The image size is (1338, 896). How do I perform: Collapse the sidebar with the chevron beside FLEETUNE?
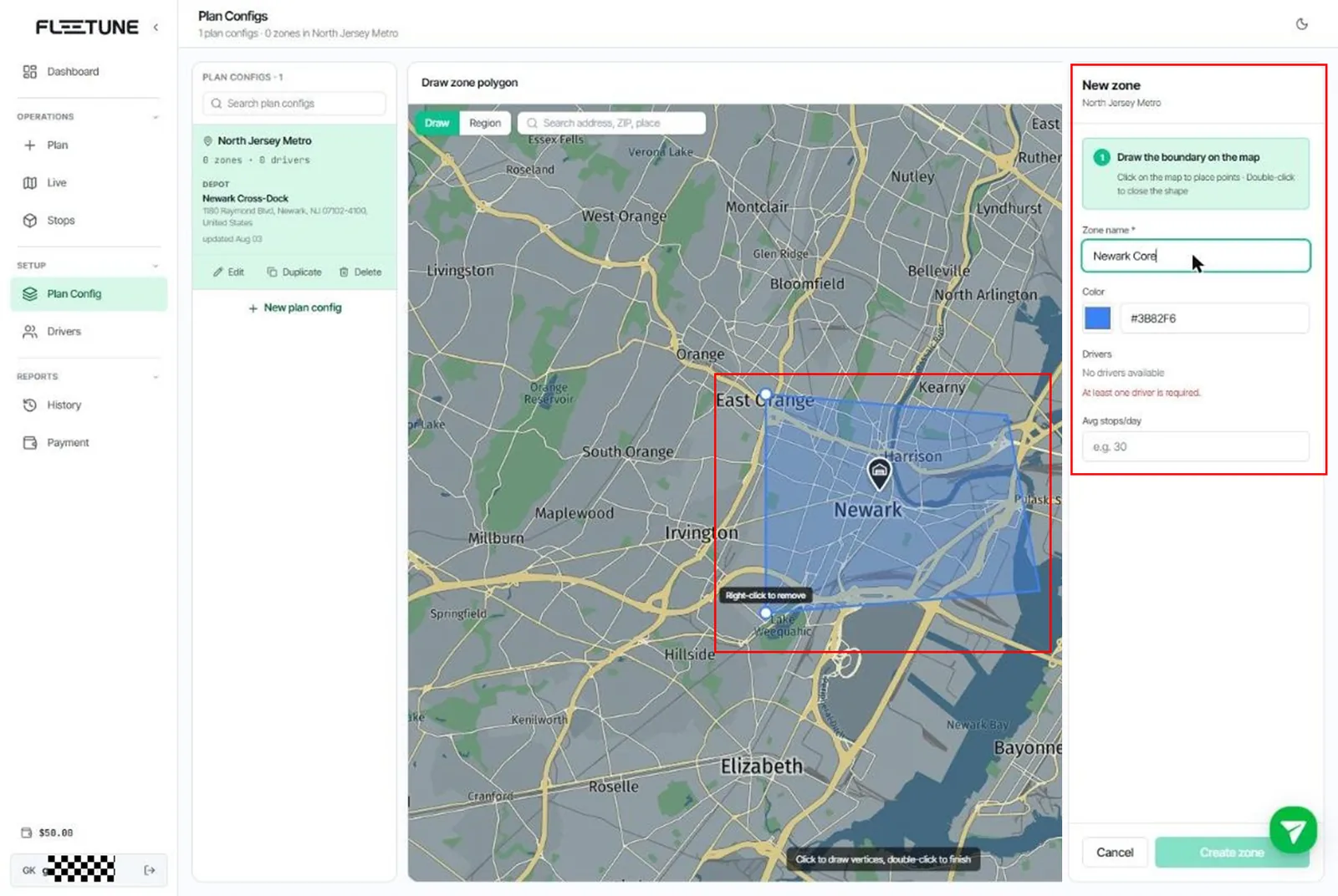pyautogui.click(x=156, y=28)
